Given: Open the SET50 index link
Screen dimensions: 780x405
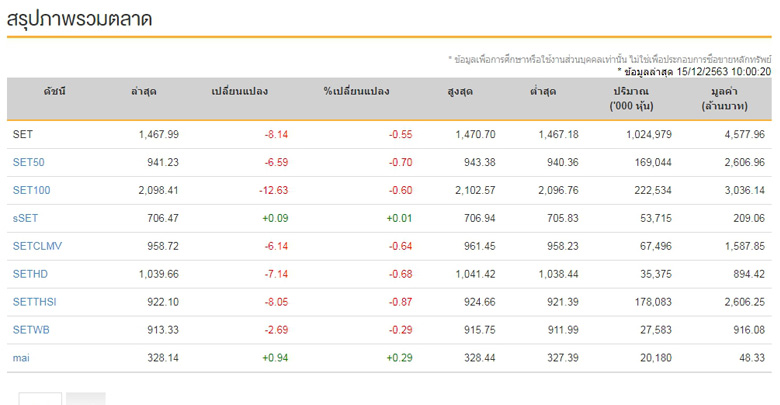Looking at the screenshot, I should tap(27, 162).
